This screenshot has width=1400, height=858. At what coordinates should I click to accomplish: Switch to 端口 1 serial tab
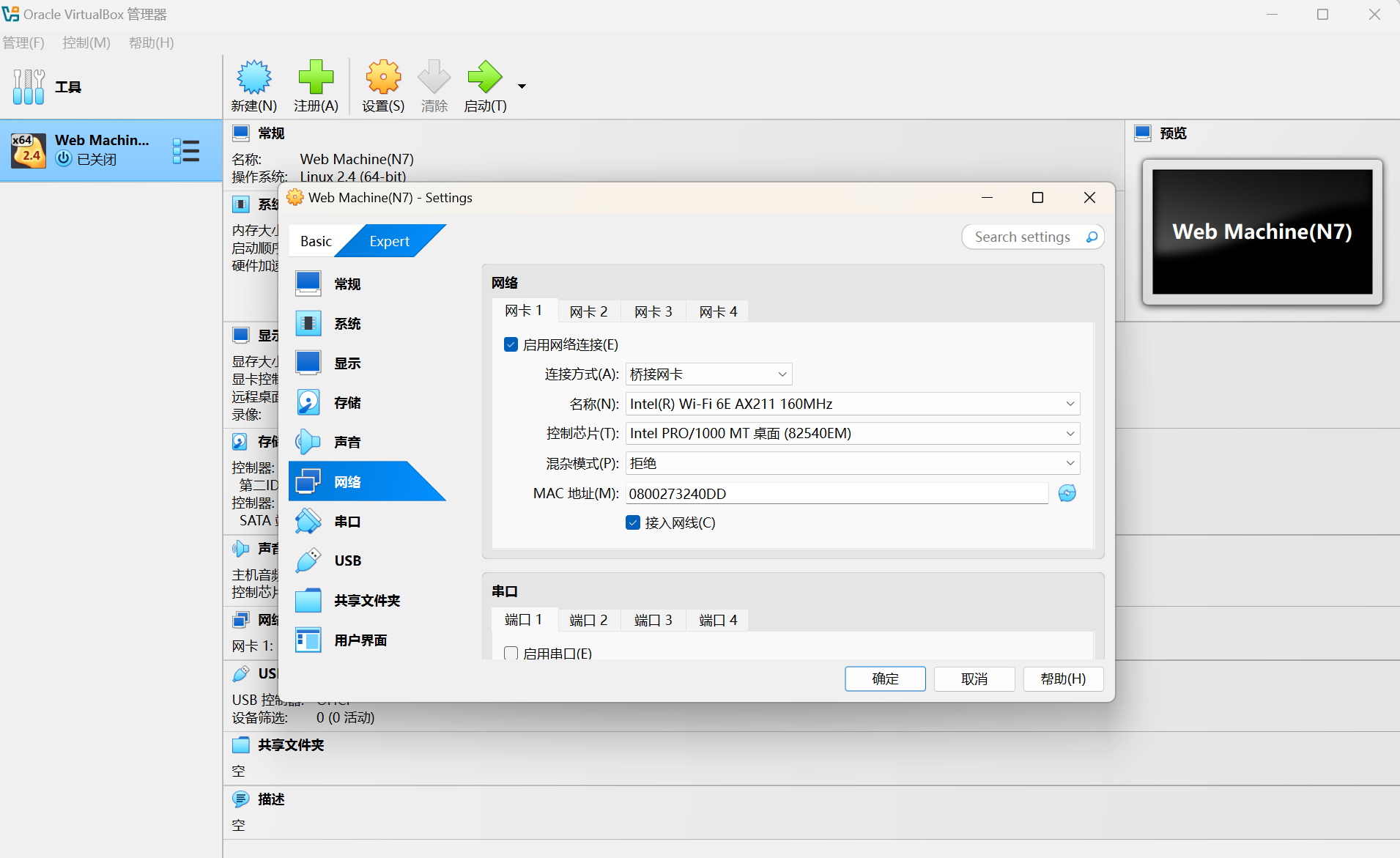click(524, 619)
